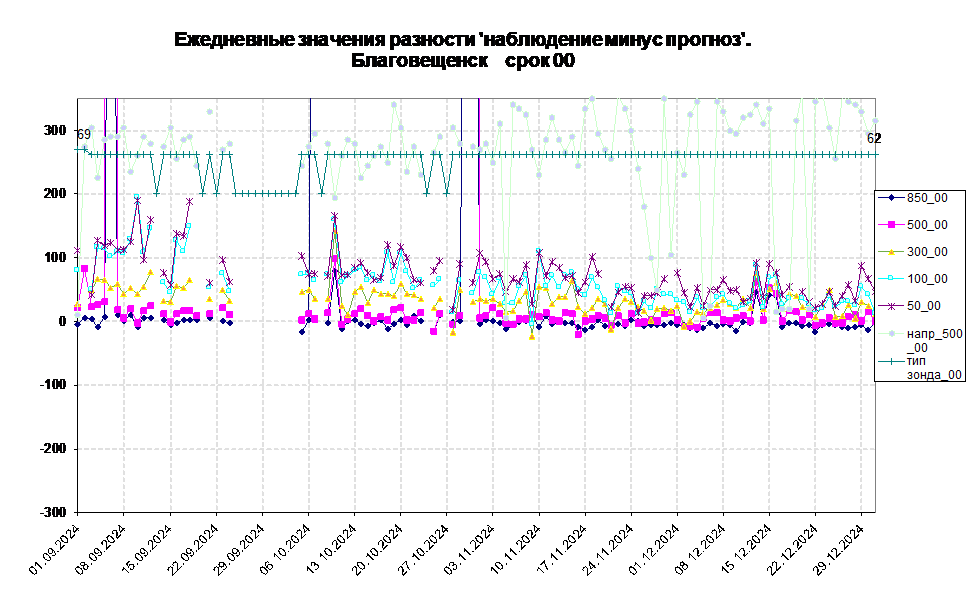Click the date label 15.12.2024
Viewport: 976px width, 599px height.
point(746,549)
